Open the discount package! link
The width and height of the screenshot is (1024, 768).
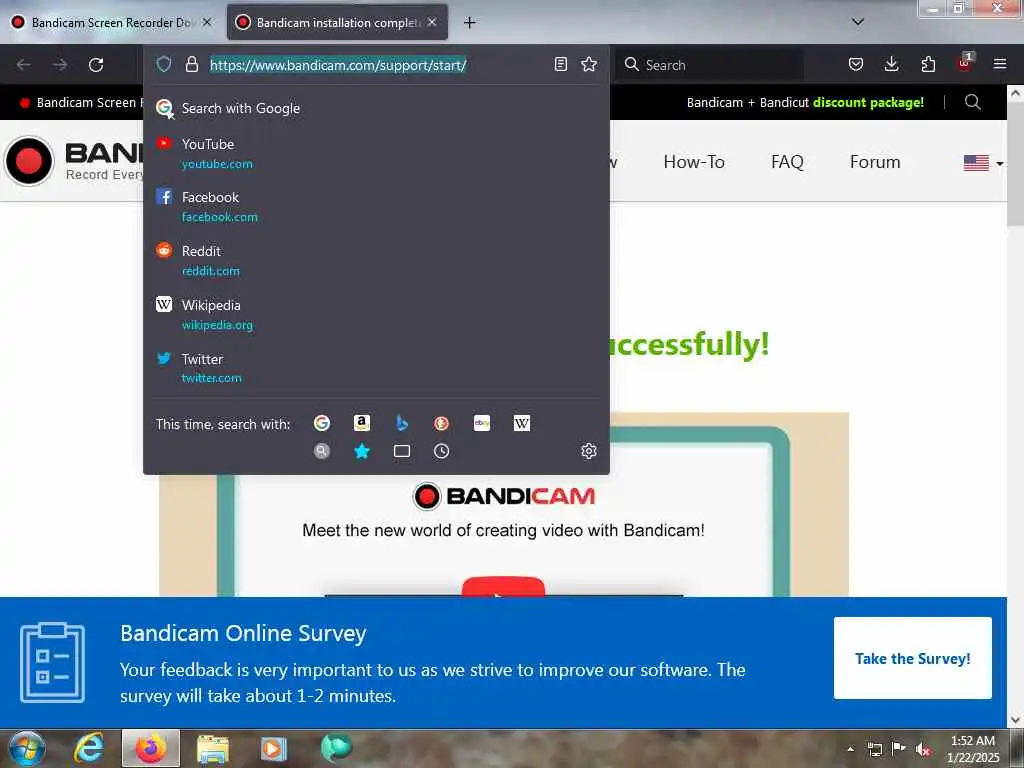click(868, 103)
